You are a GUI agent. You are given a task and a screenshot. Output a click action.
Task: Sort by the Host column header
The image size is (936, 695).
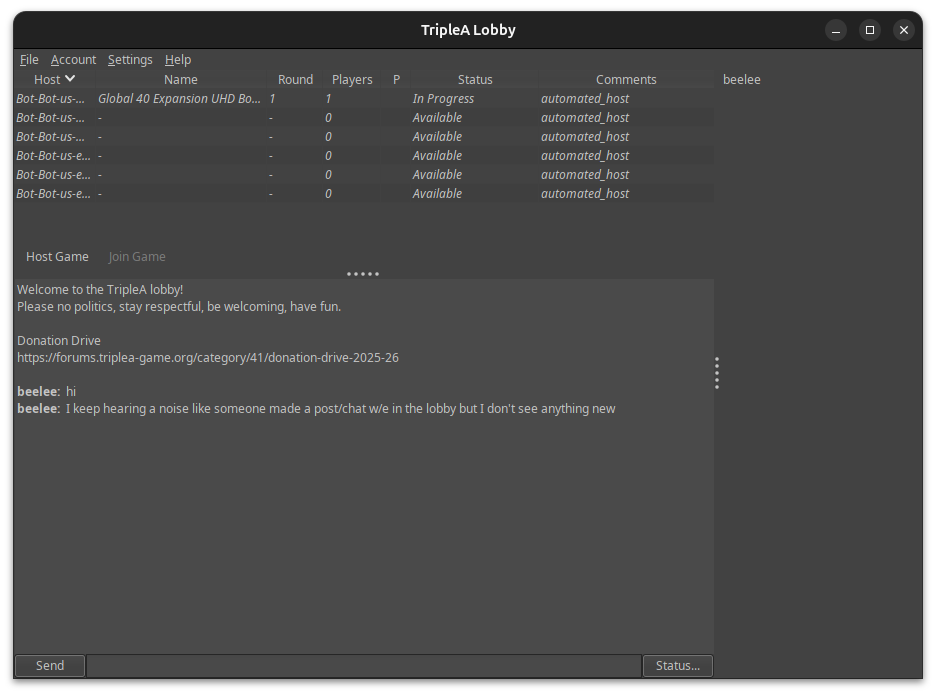pyautogui.click(x=54, y=79)
